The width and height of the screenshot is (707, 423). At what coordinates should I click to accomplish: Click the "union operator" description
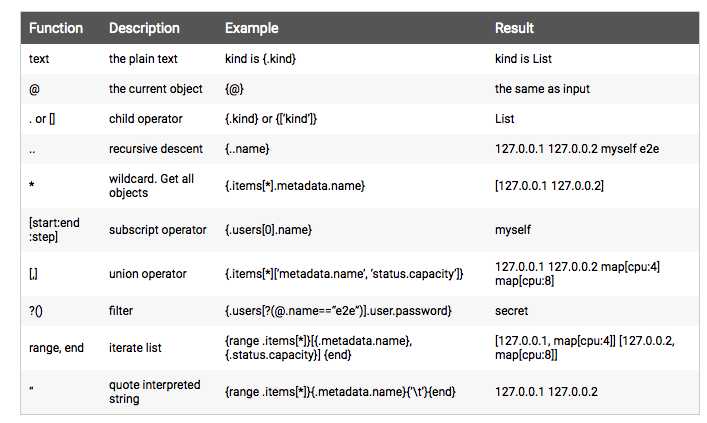pyautogui.click(x=147, y=273)
